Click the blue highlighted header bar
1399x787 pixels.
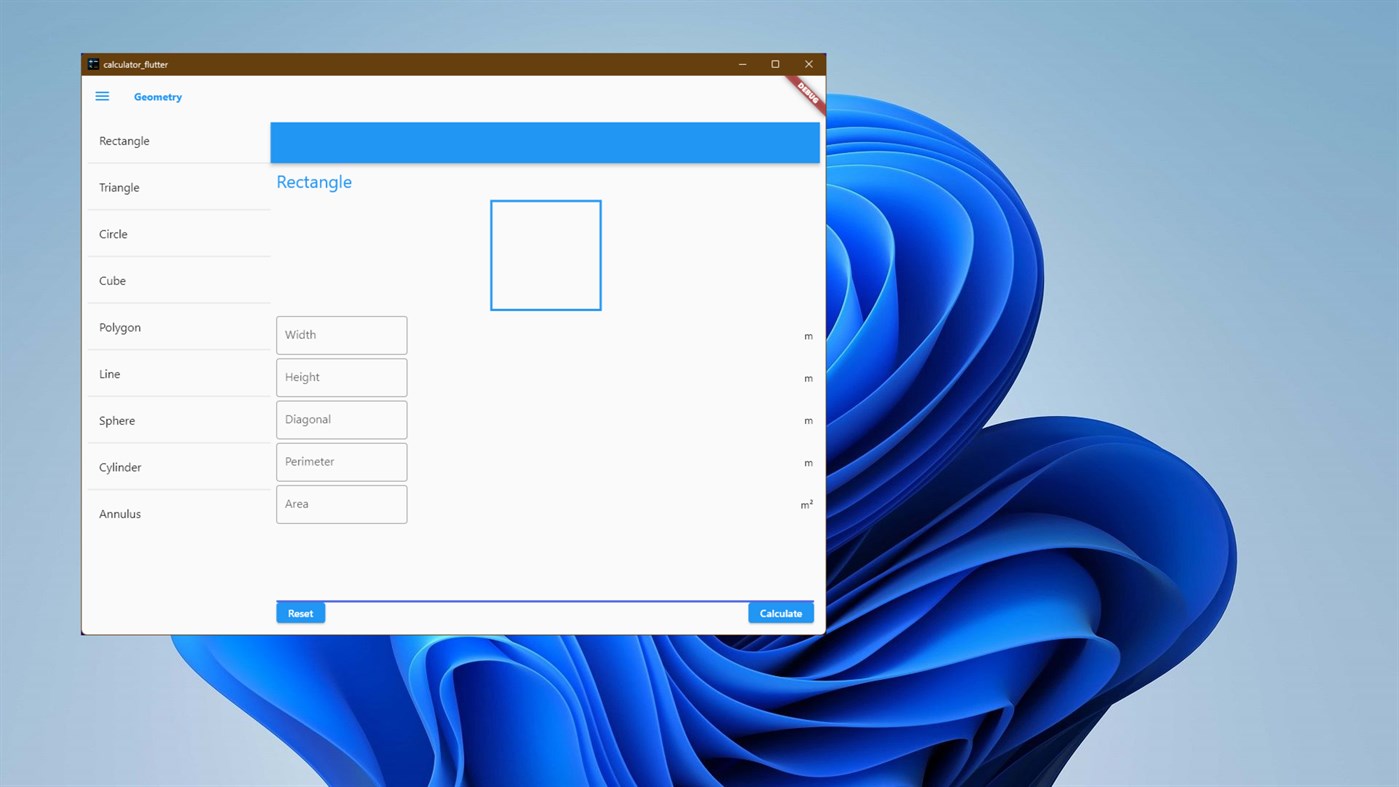coord(545,142)
